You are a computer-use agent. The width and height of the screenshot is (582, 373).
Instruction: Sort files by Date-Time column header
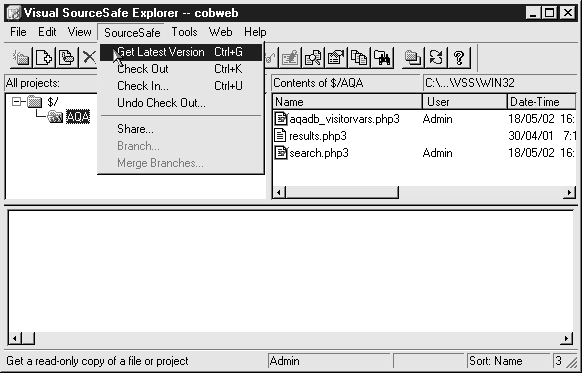tap(542, 102)
